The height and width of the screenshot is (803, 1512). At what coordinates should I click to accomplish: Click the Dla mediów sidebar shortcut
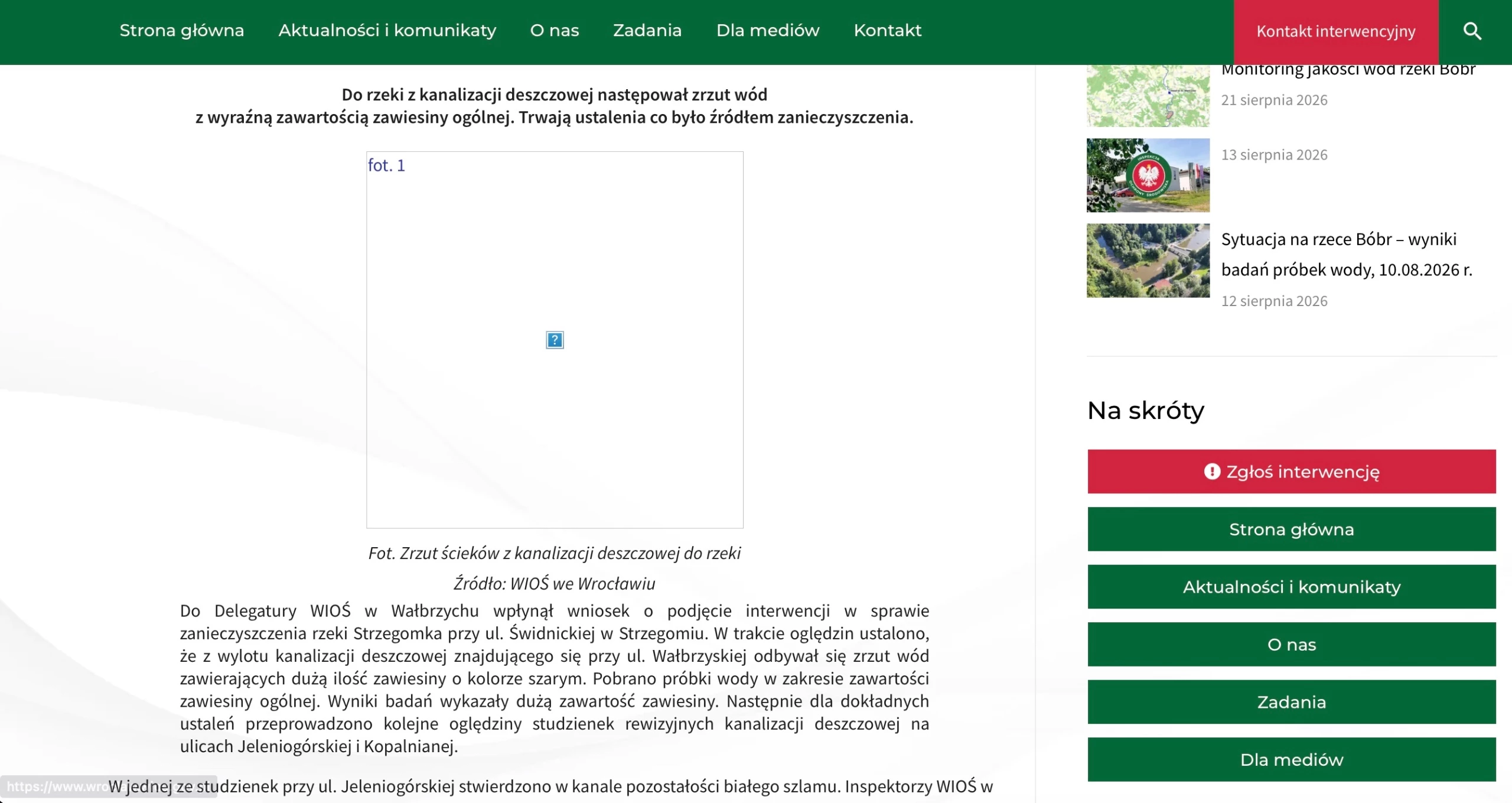pos(1292,759)
